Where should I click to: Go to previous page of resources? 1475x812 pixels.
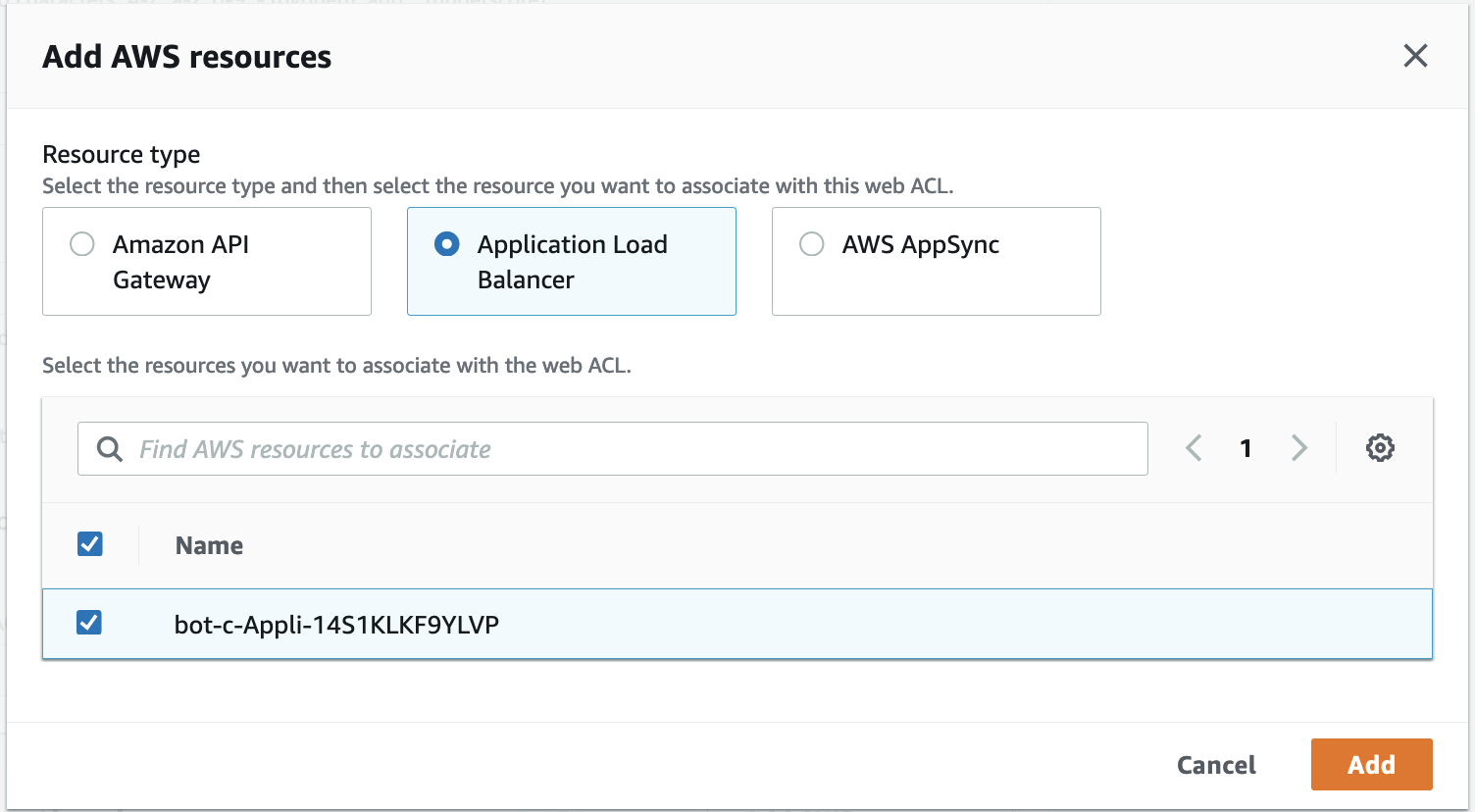[x=1194, y=448]
